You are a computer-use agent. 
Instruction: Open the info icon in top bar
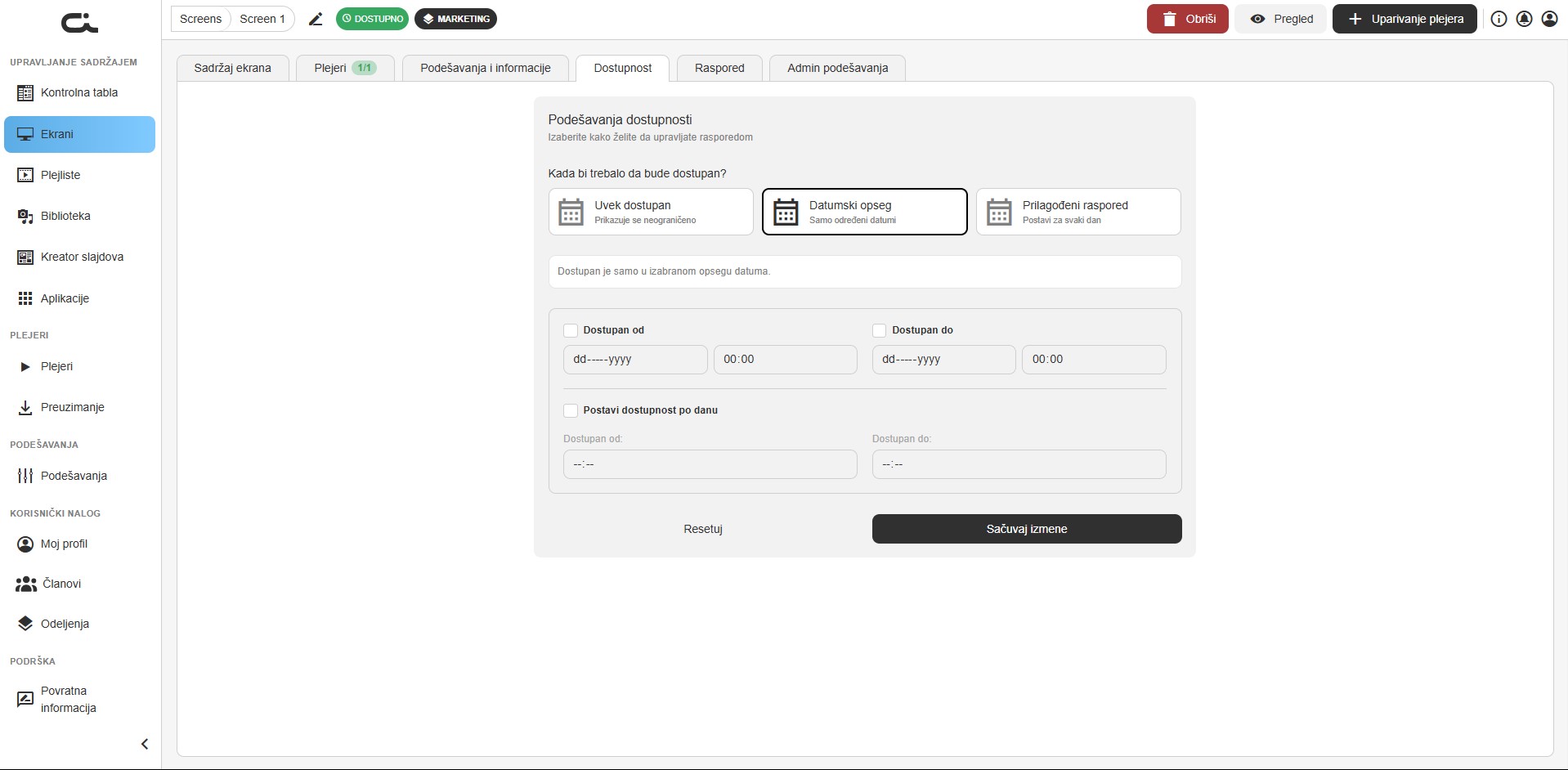click(x=1499, y=19)
